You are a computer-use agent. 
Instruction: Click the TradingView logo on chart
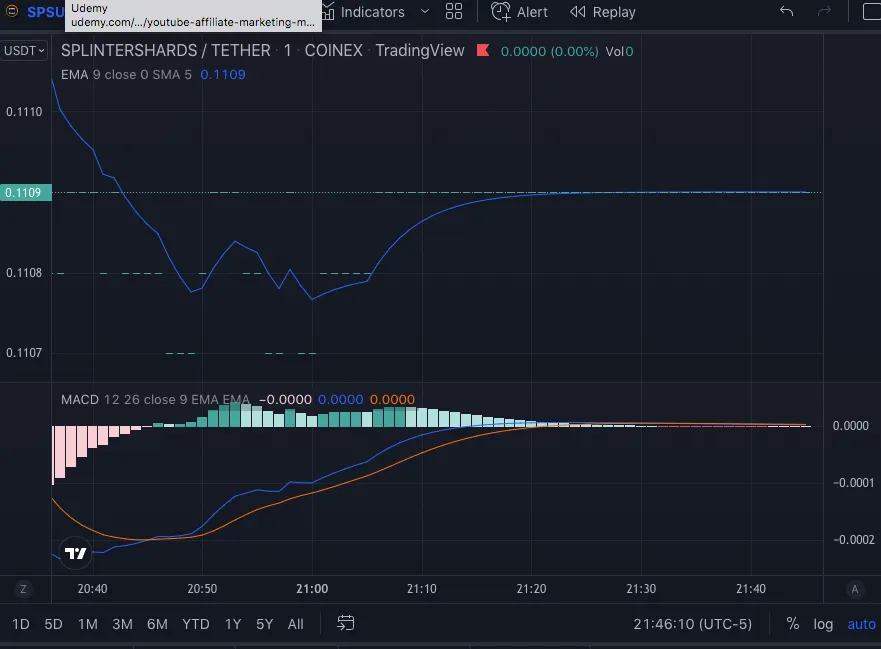[x=75, y=553]
